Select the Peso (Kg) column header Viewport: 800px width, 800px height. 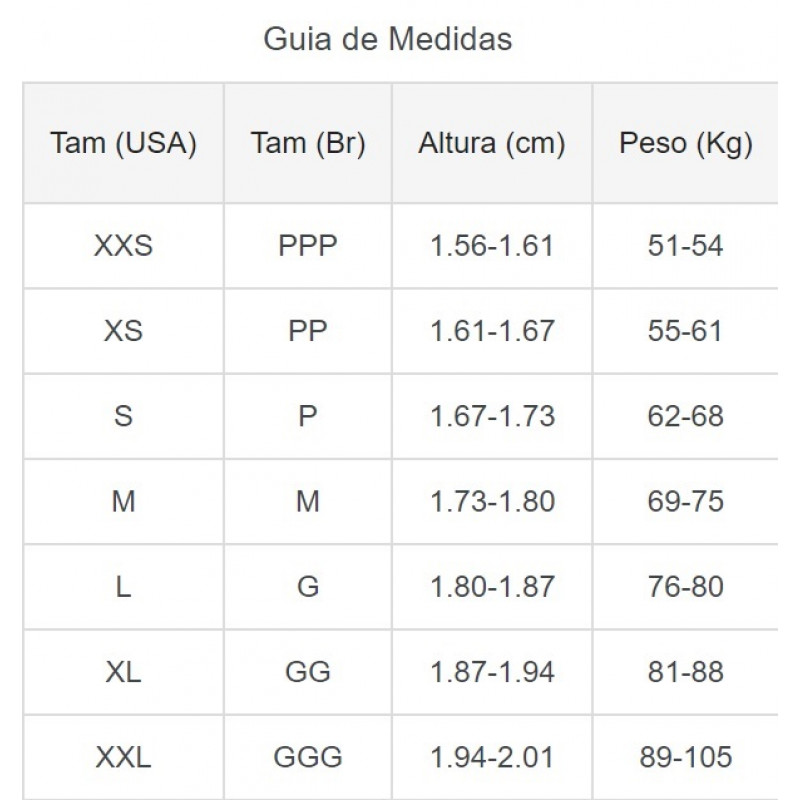[685, 143]
